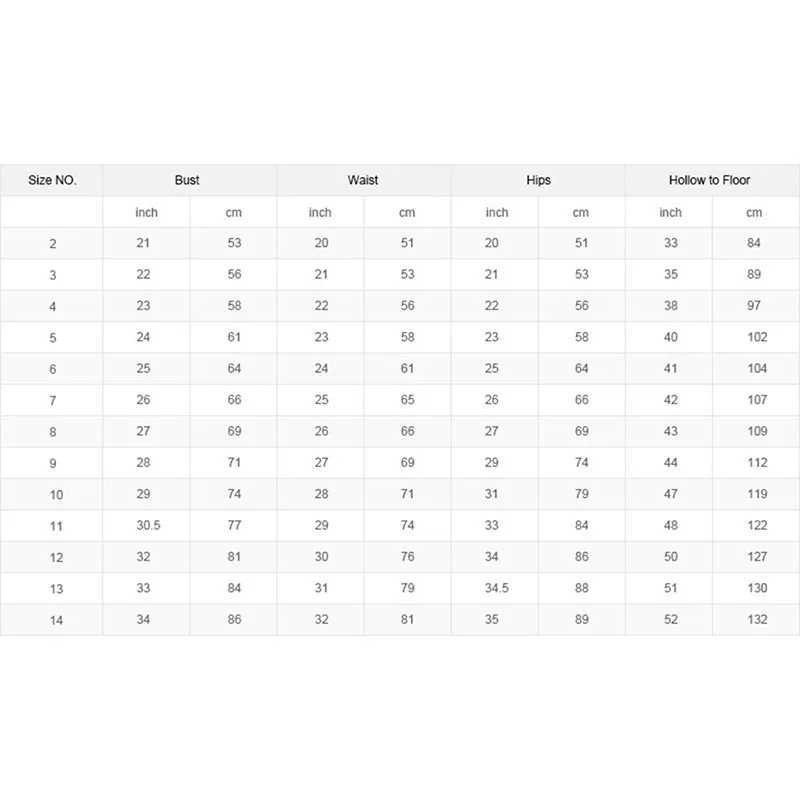Click size 14 row label
The height and width of the screenshot is (800, 800).
tap(56, 620)
